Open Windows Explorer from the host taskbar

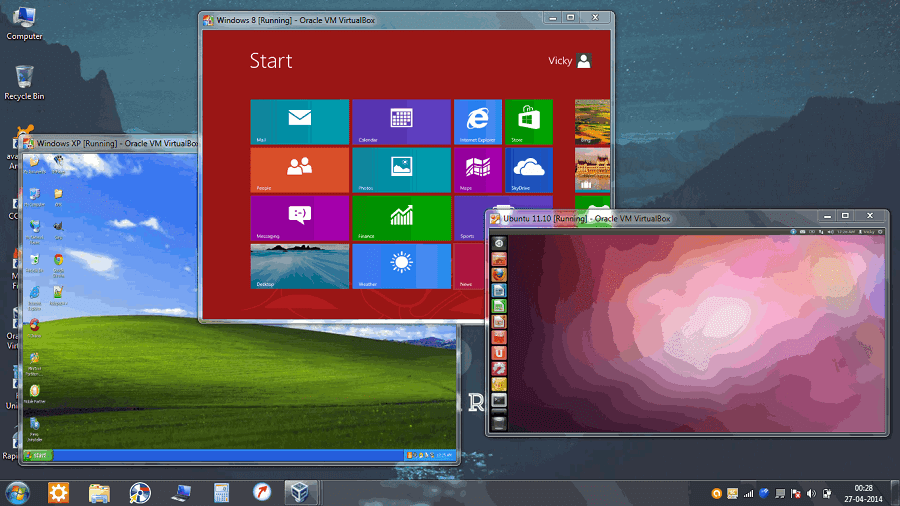[x=99, y=493]
